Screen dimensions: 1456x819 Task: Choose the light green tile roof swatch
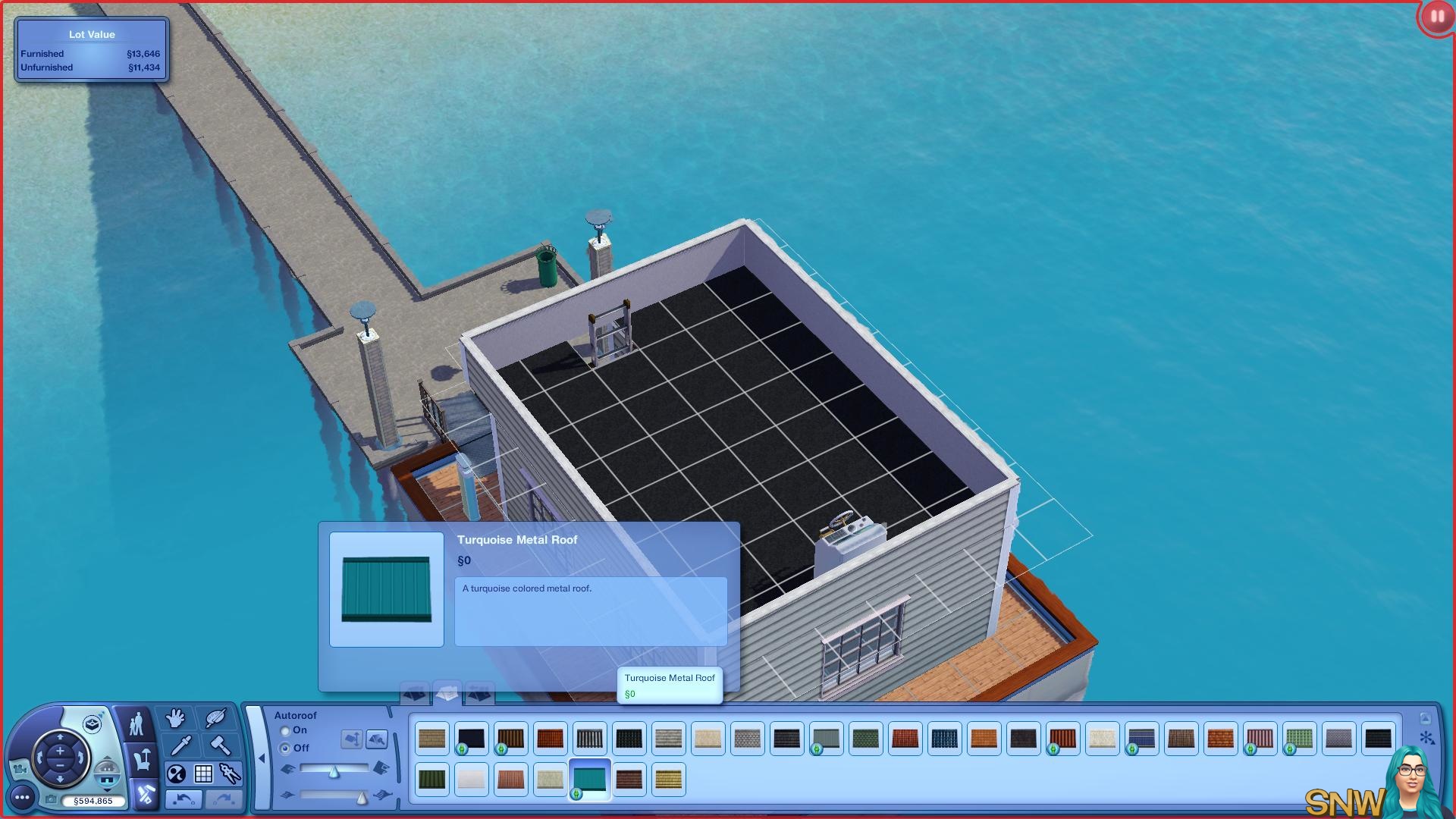[1300, 739]
